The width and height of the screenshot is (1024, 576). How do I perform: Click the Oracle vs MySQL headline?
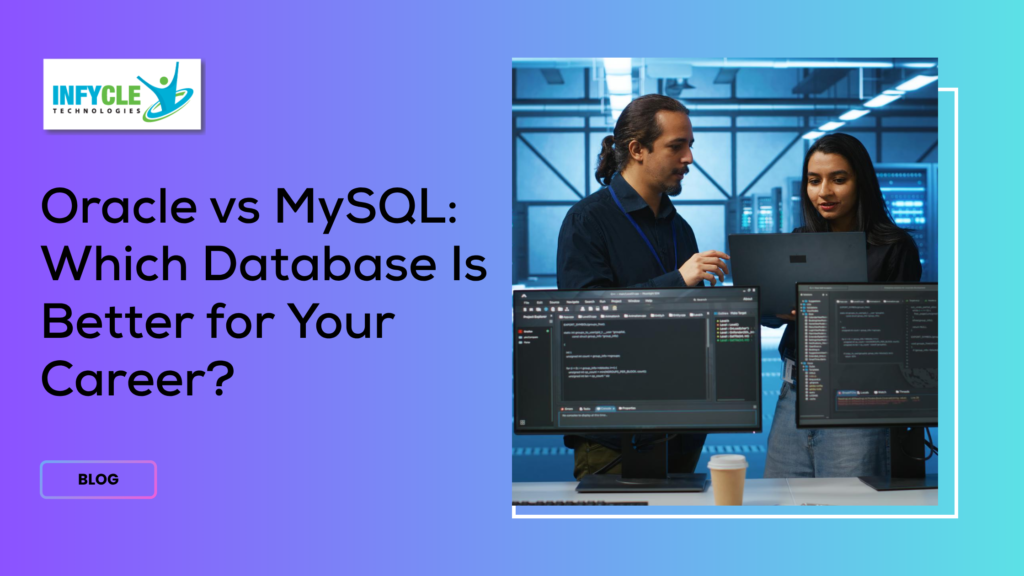pos(264,292)
